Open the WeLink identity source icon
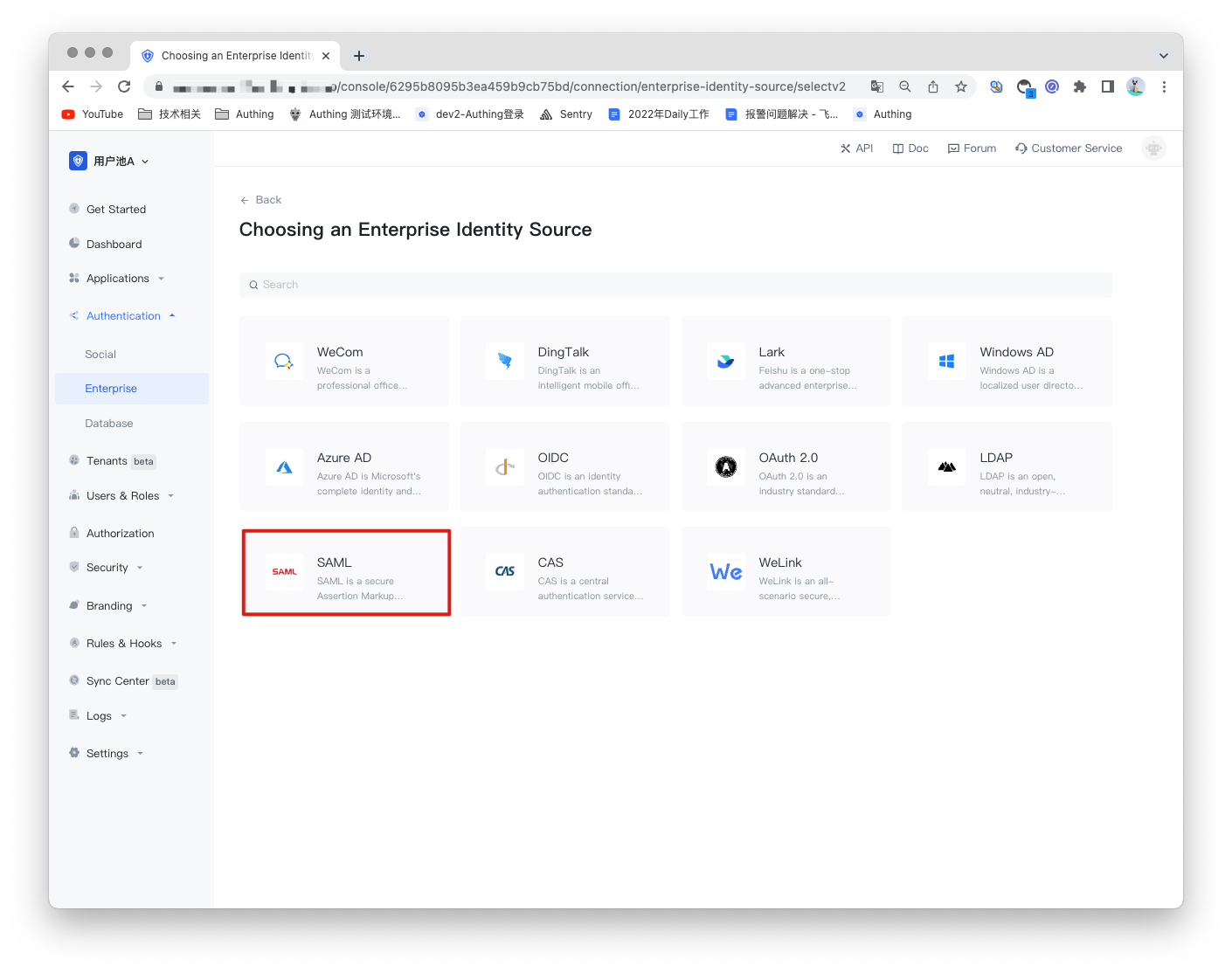The image size is (1232, 973). 726,572
